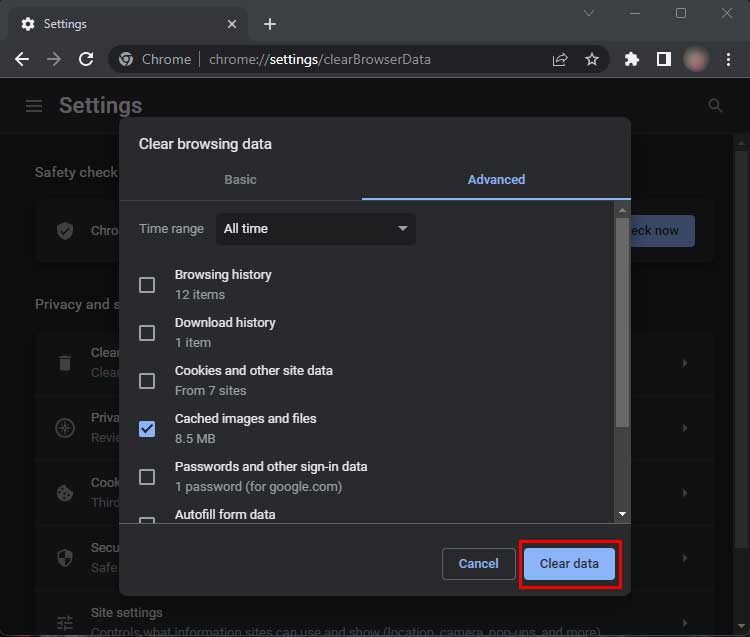
Task: Open a new tab with plus button
Action: (270, 24)
